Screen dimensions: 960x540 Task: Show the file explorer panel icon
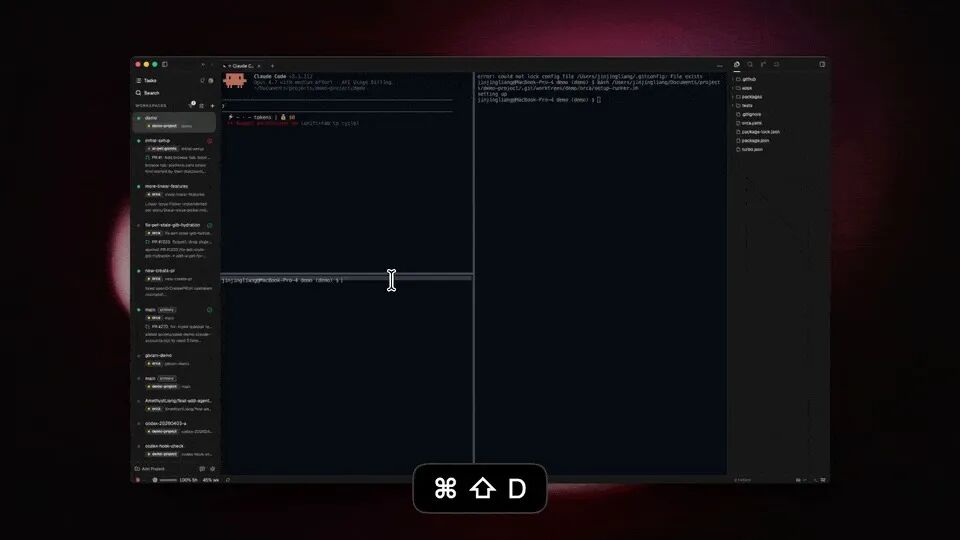pos(737,64)
